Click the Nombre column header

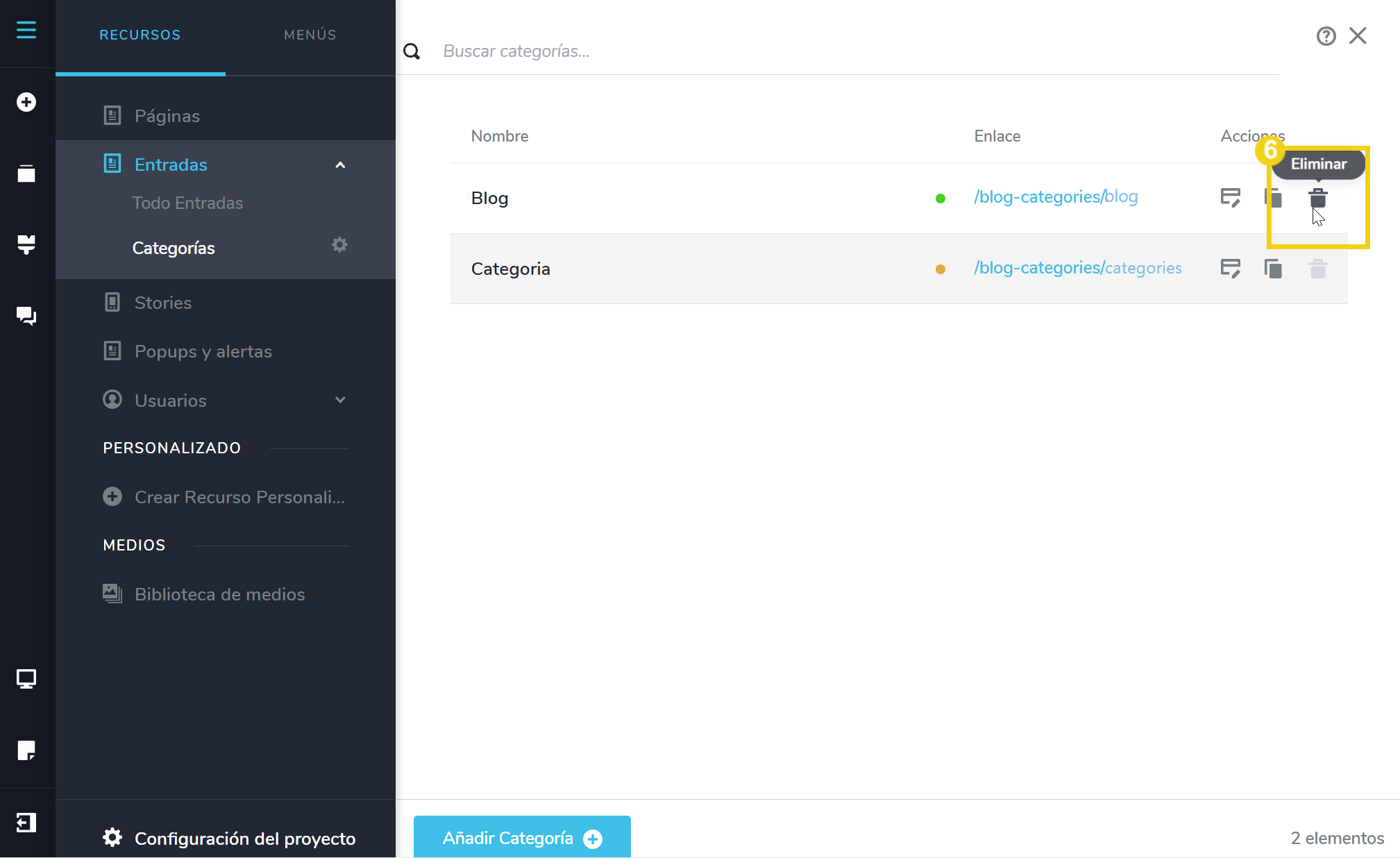point(500,136)
